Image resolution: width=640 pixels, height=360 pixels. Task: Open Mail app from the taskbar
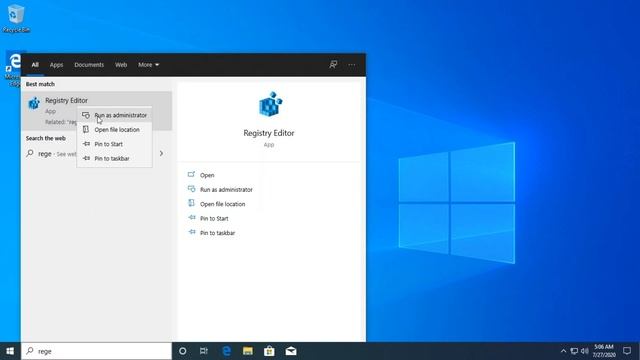pyautogui.click(x=291, y=351)
